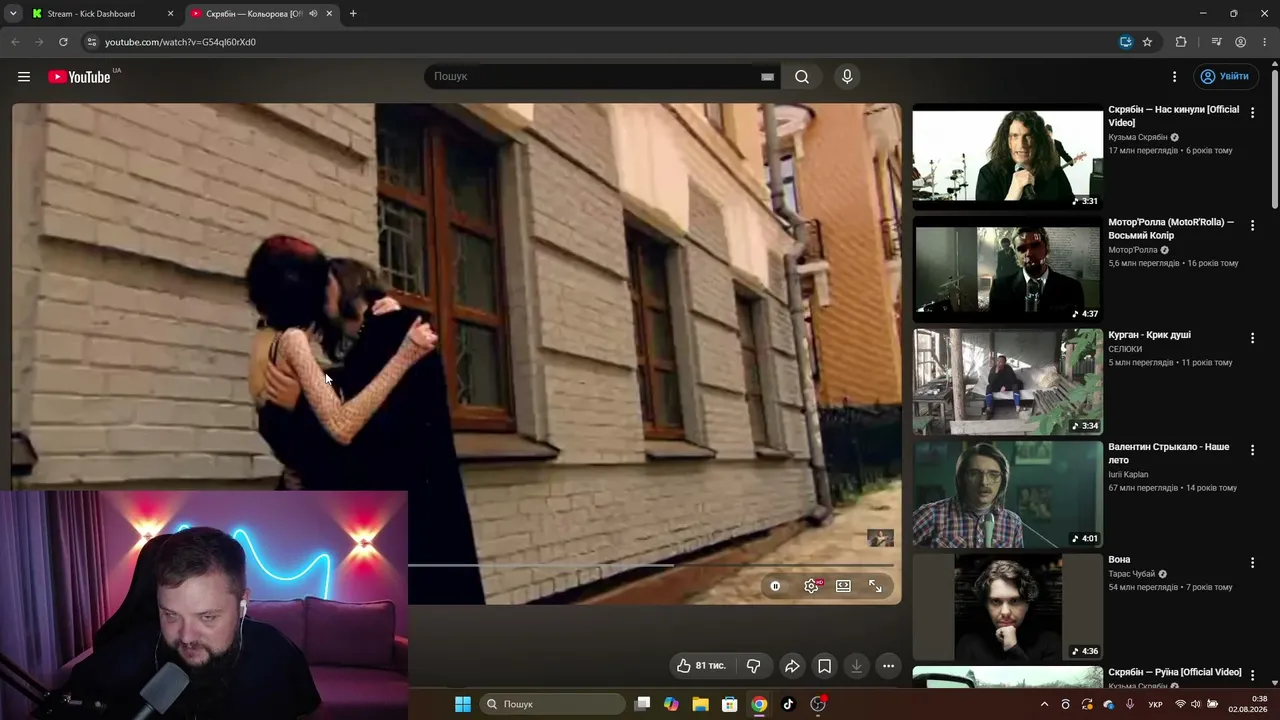This screenshot has height=720, width=1280.
Task: Open more actions below the video
Action: (x=888, y=666)
